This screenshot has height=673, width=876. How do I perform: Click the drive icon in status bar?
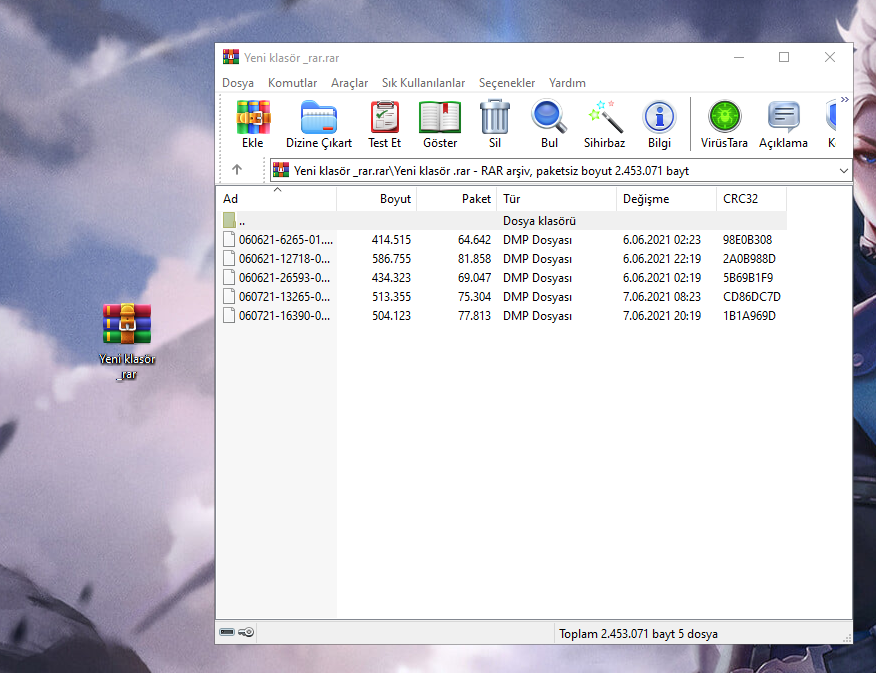coord(227,632)
